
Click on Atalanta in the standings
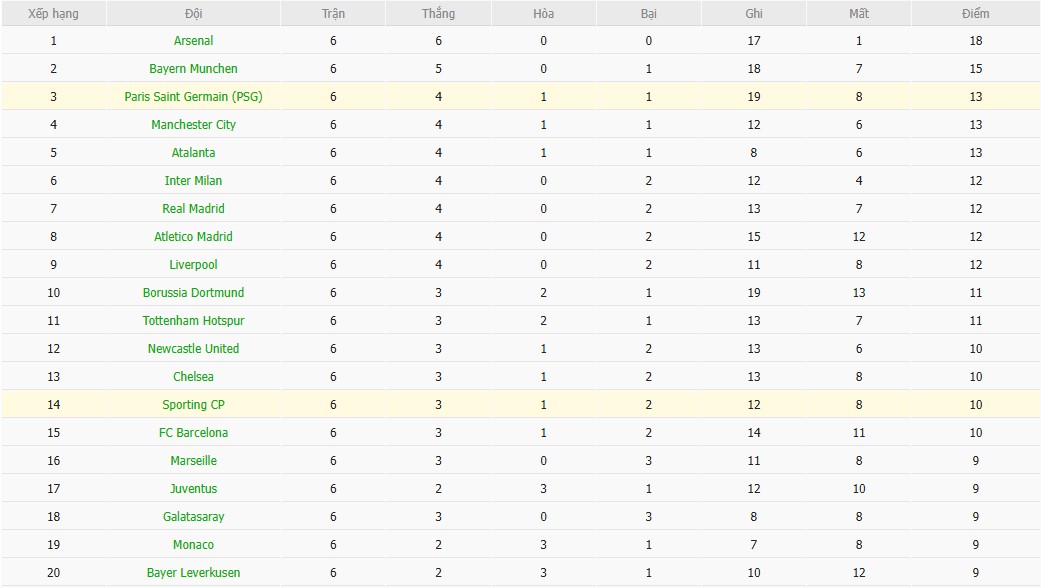tap(193, 153)
